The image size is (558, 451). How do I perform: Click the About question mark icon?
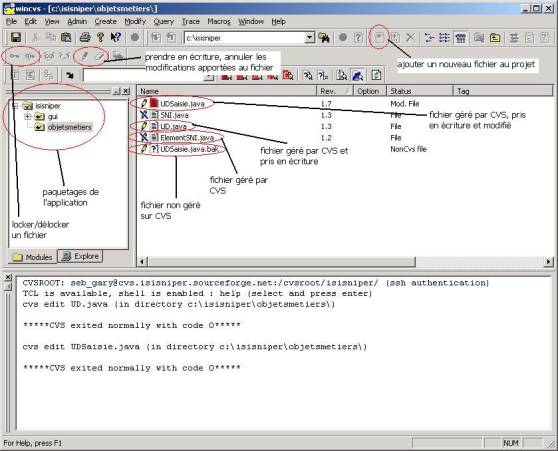pyautogui.click(x=100, y=37)
